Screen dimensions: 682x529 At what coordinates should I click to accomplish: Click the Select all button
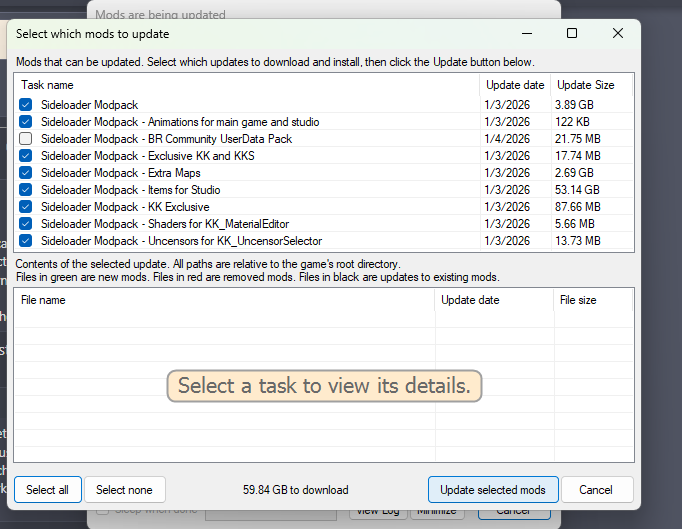coord(48,490)
